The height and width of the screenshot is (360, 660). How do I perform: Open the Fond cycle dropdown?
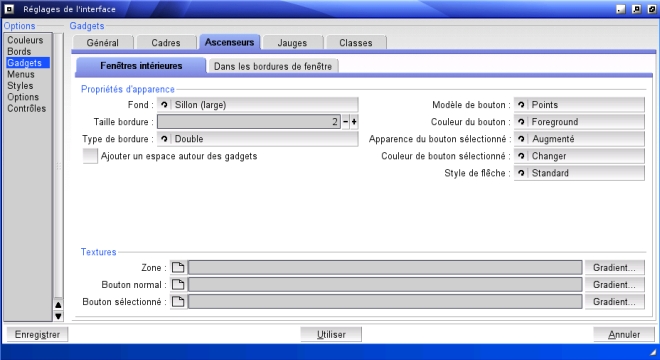click(x=258, y=104)
